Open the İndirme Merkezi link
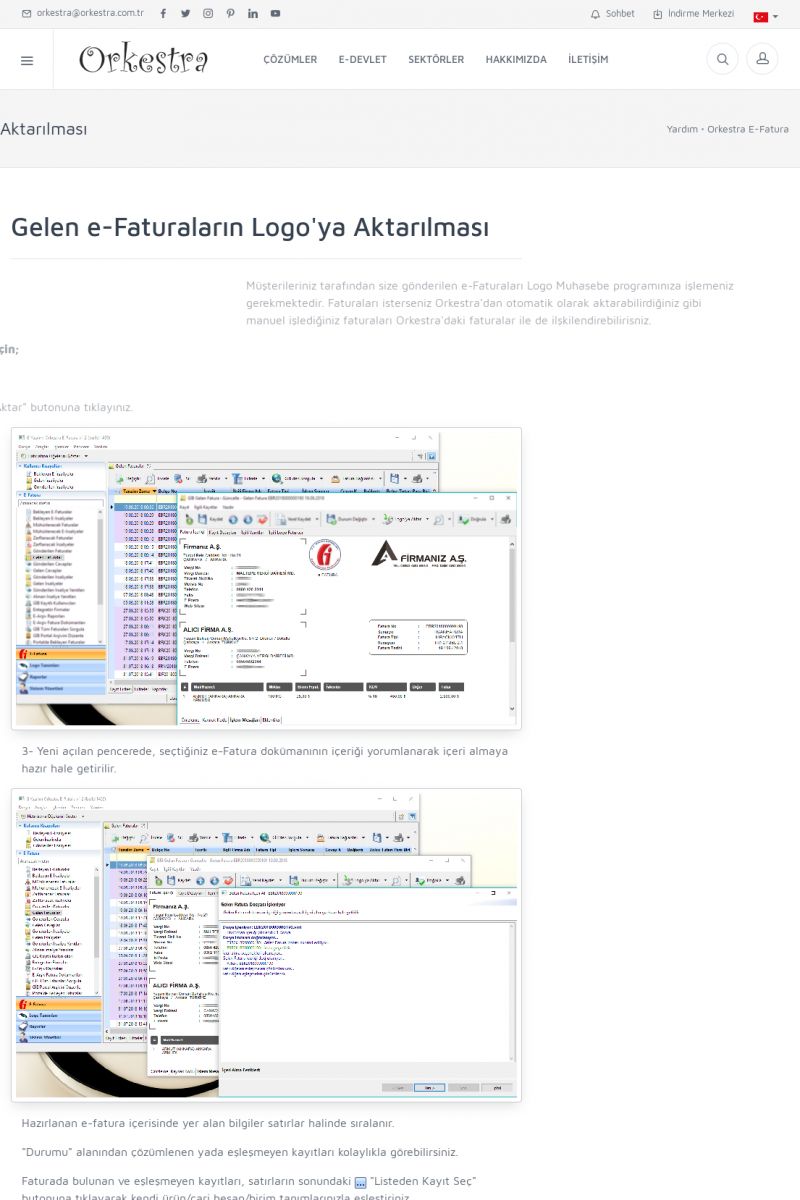 point(693,14)
